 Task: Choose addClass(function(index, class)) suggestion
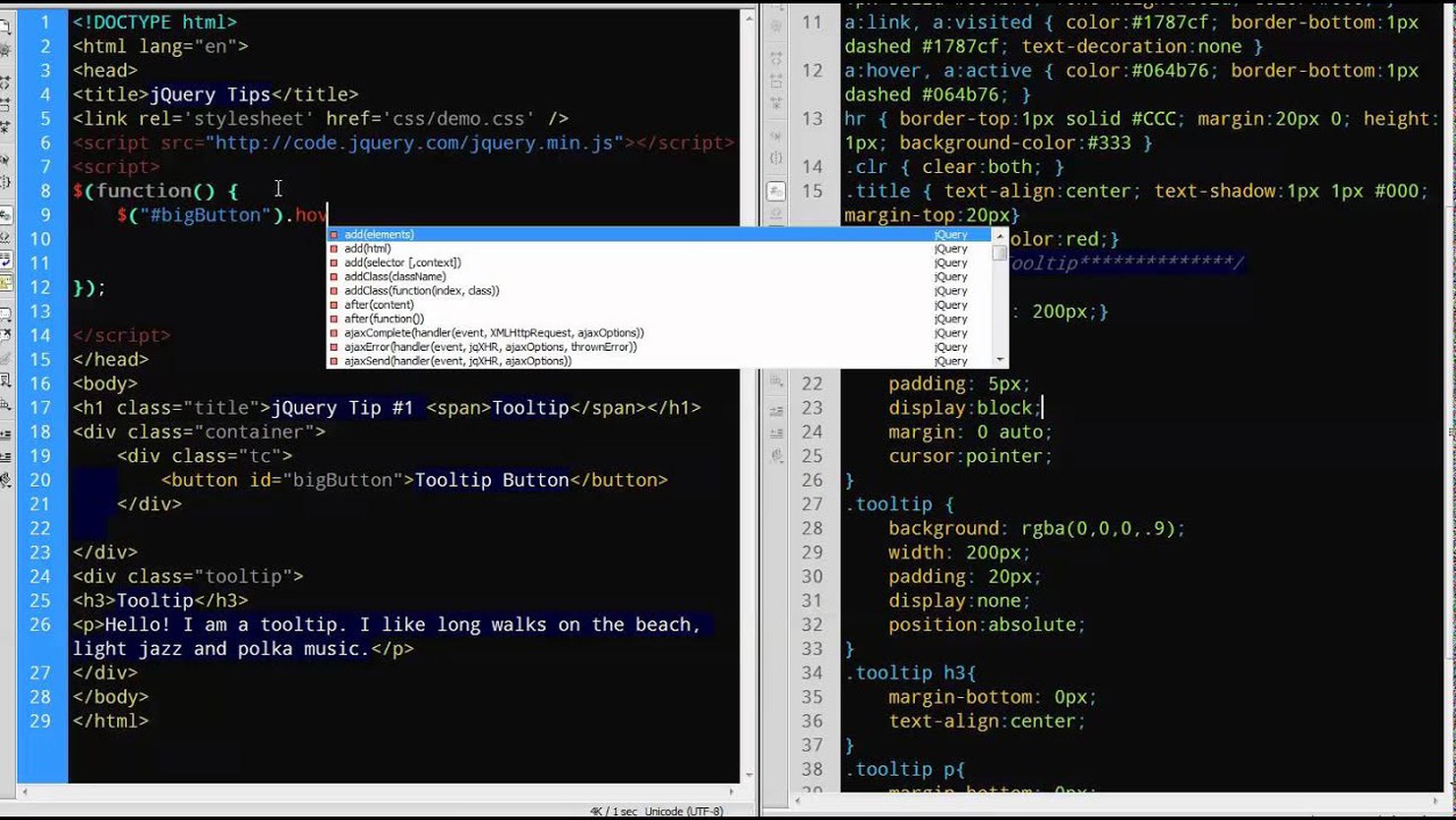(x=659, y=291)
